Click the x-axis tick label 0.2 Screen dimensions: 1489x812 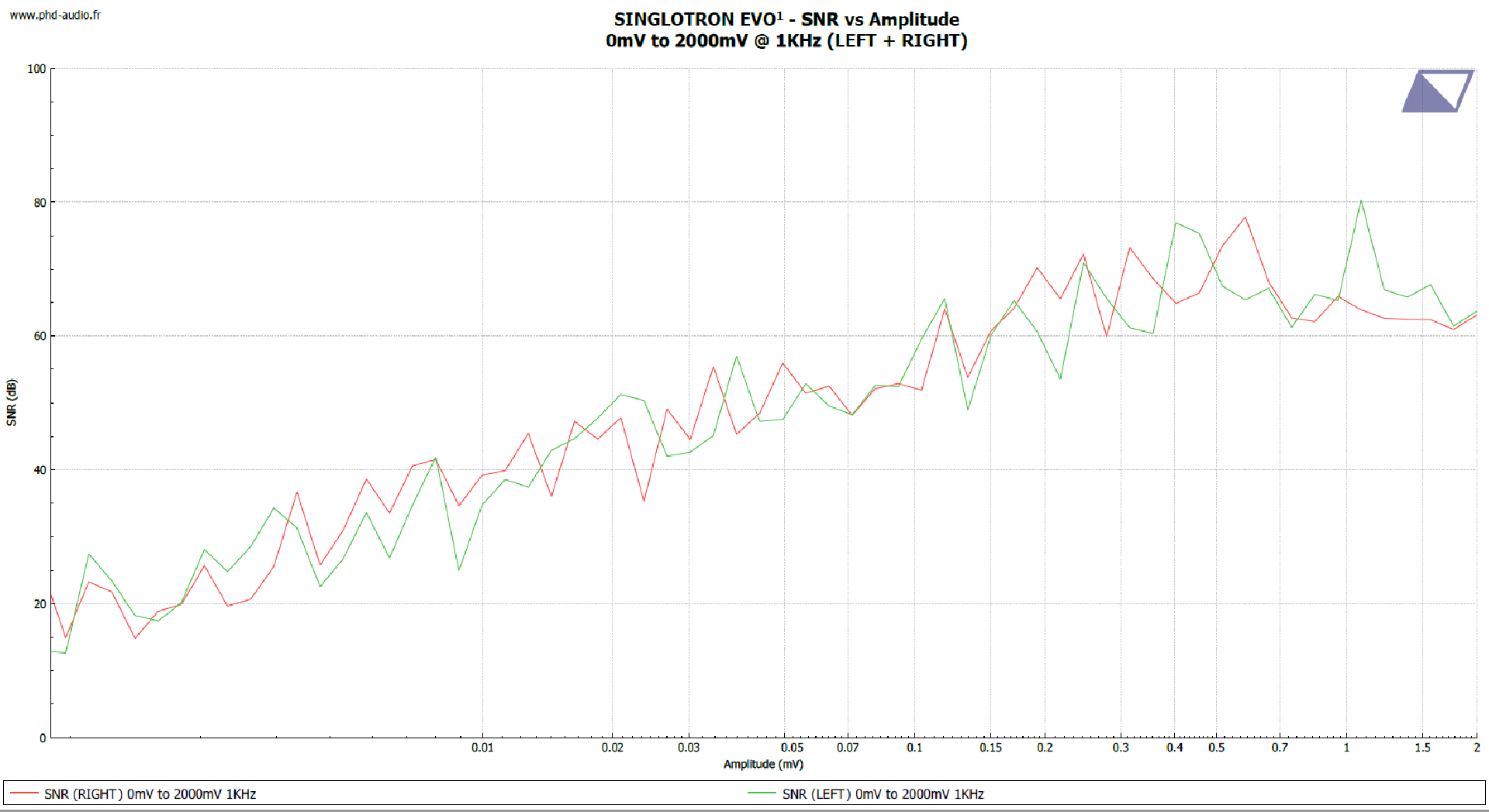[1045, 748]
